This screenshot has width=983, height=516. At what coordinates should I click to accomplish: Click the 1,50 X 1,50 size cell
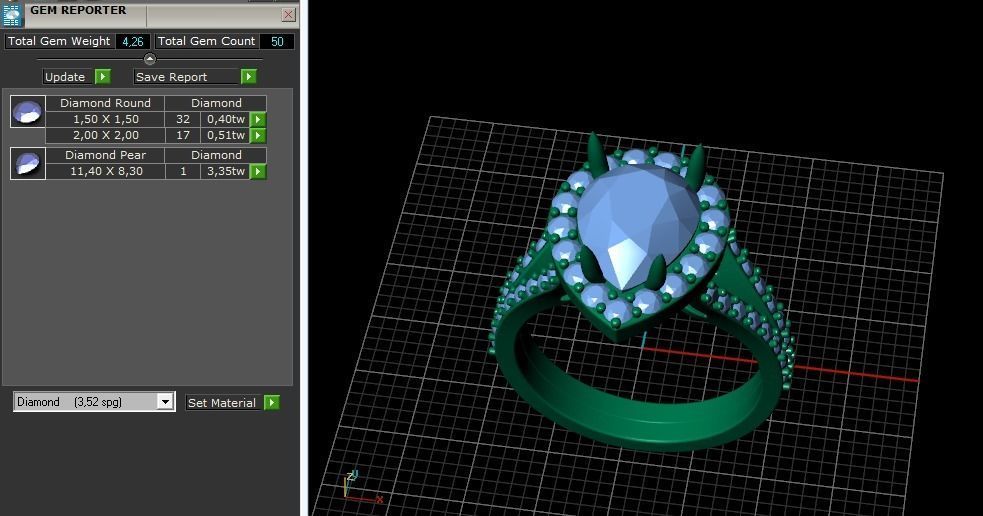105,119
